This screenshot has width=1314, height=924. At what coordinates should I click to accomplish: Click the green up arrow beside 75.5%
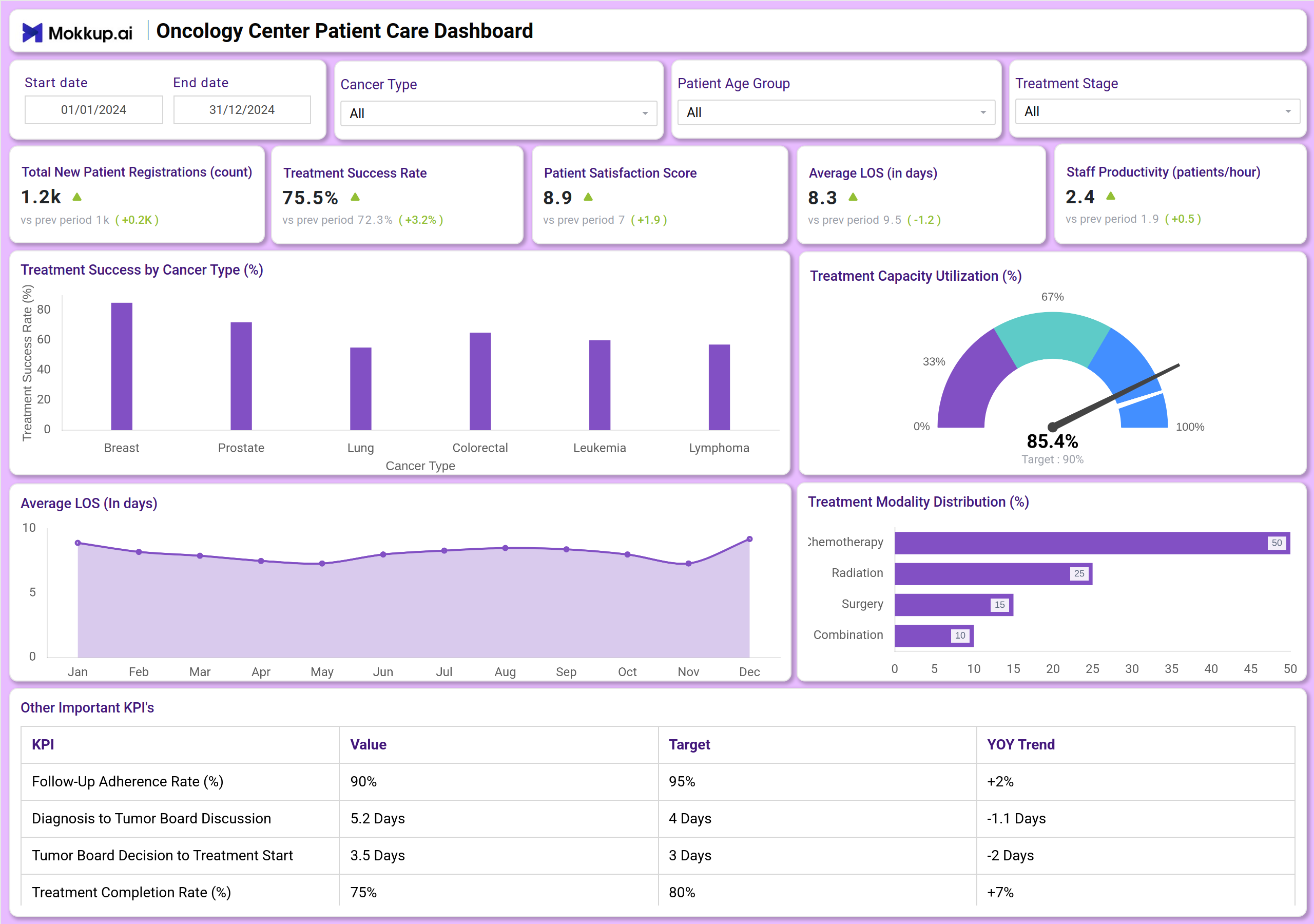tap(355, 197)
